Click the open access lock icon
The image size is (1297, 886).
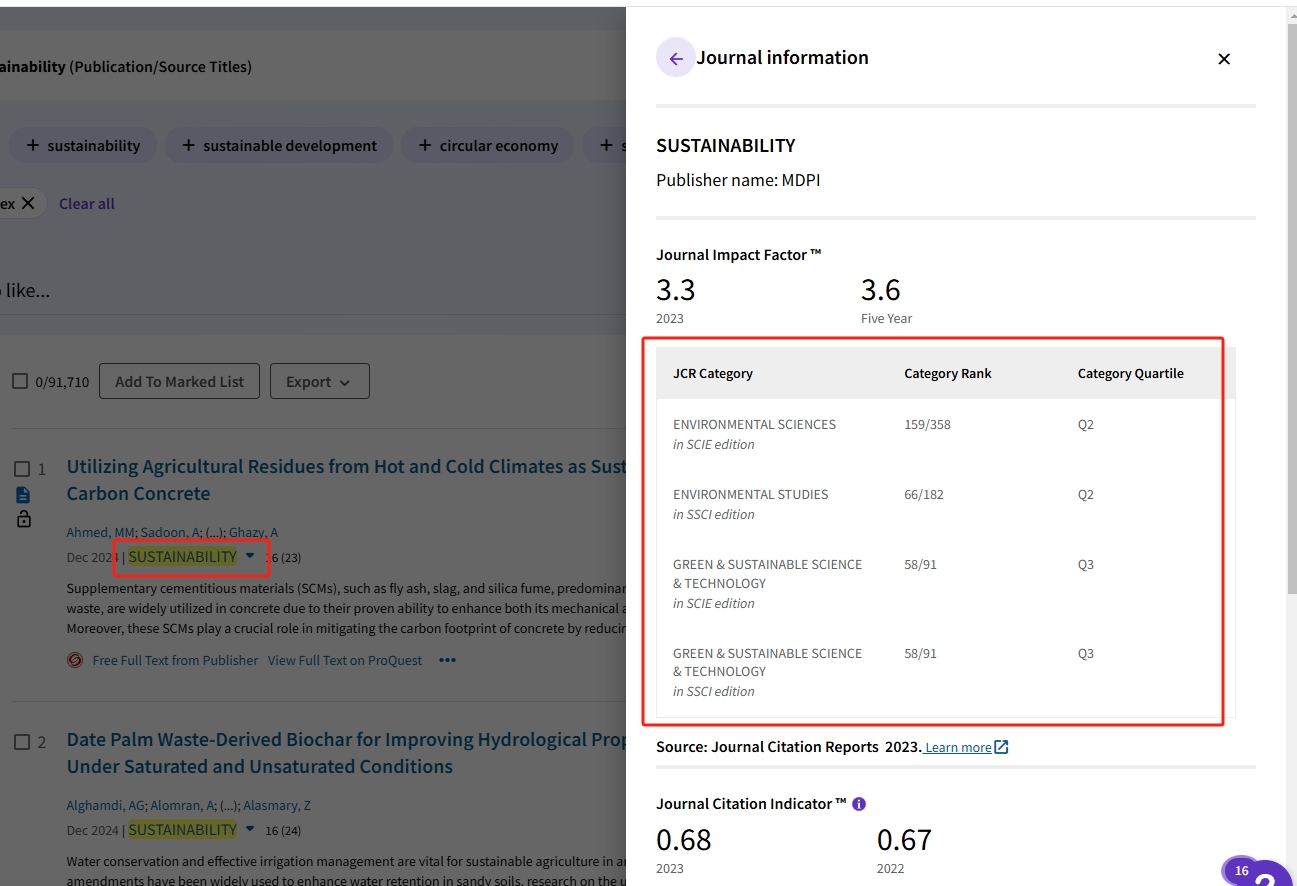coord(23,519)
